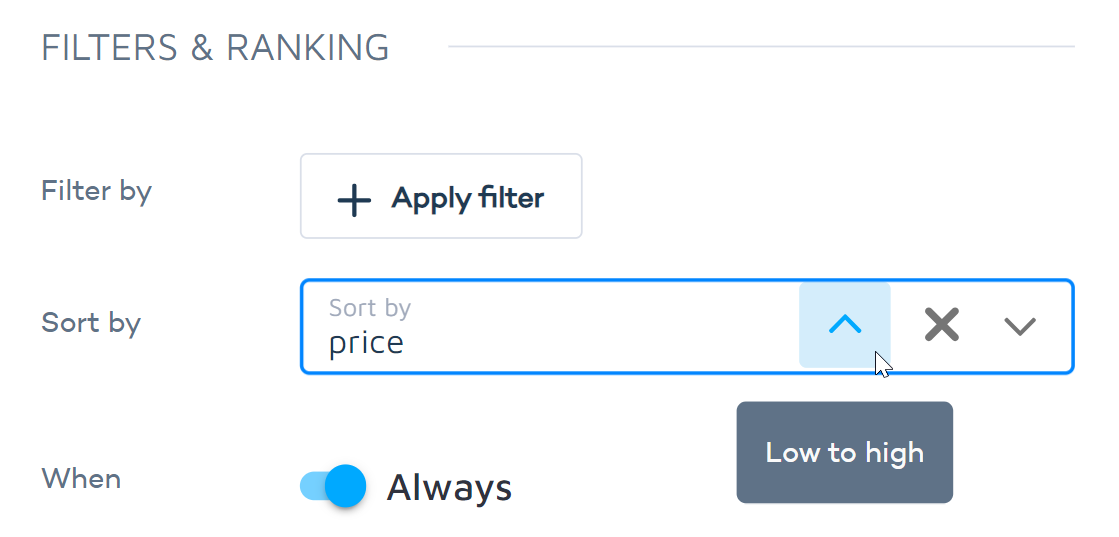
Task: Click the "Low to high" tooltip
Action: pyautogui.click(x=844, y=453)
